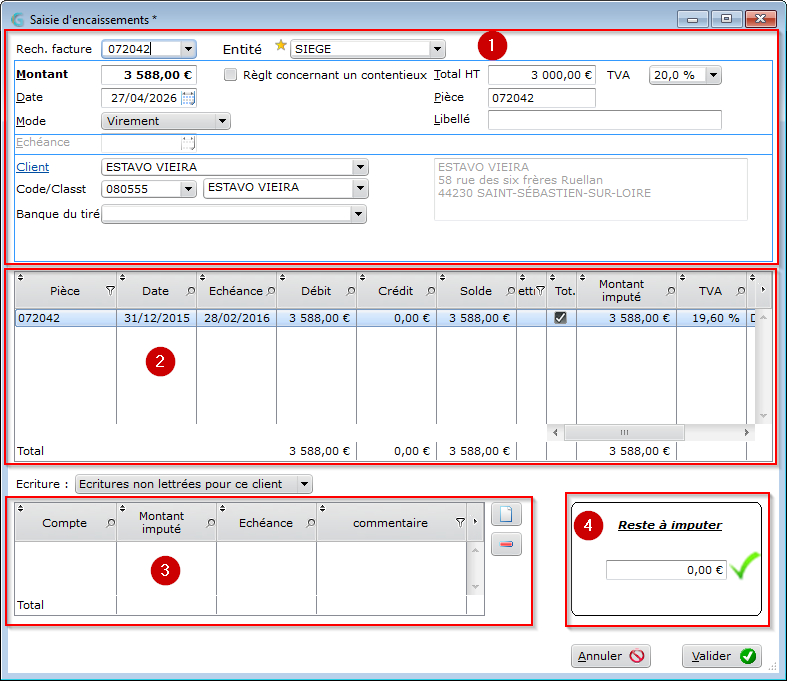The height and width of the screenshot is (681, 787).
Task: Open the Client link
Action: pos(33,167)
